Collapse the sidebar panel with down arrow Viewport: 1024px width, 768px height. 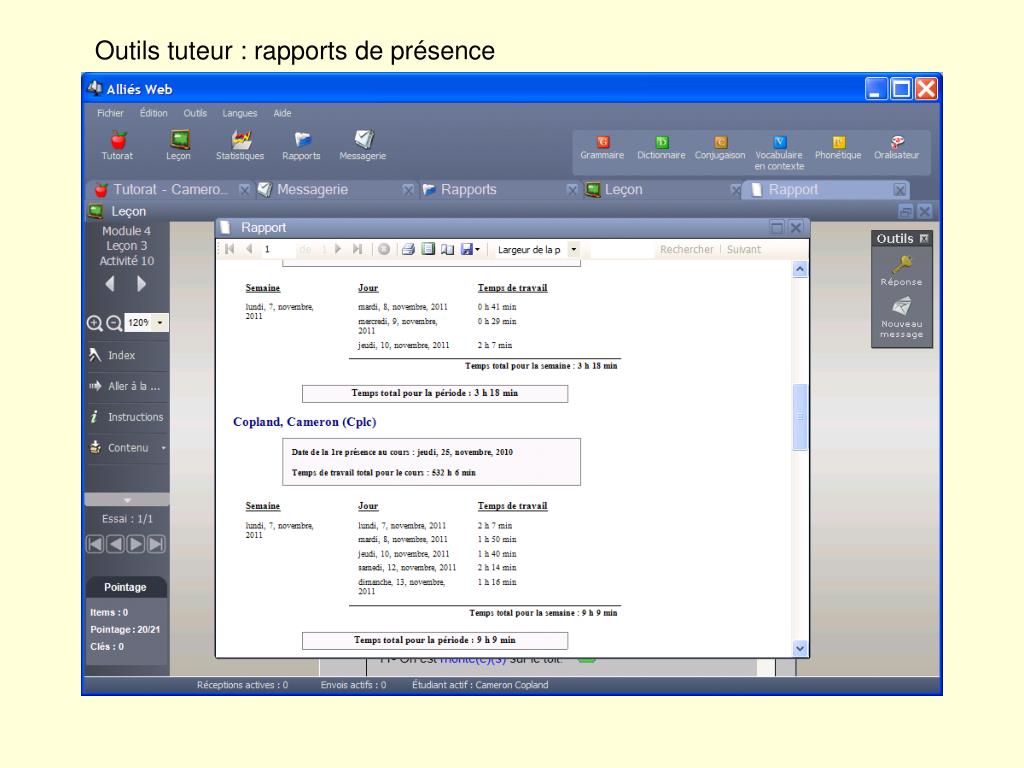point(127,500)
